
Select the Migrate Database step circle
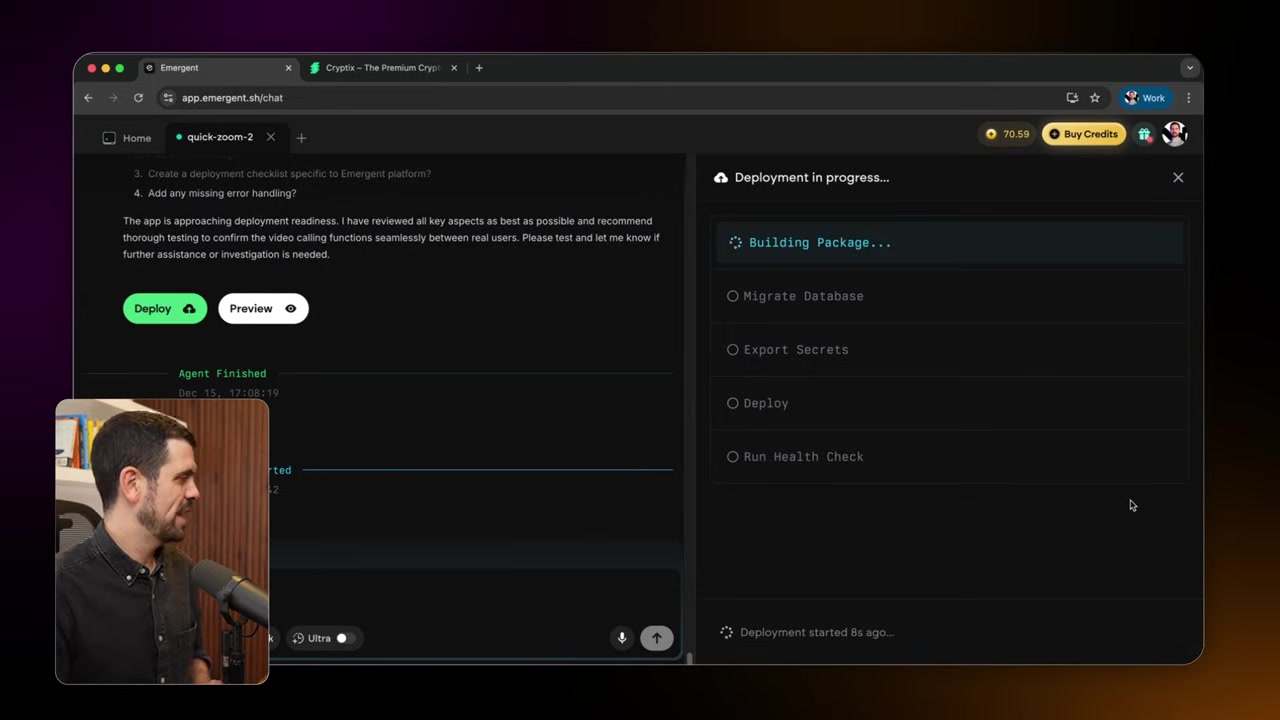(x=733, y=296)
